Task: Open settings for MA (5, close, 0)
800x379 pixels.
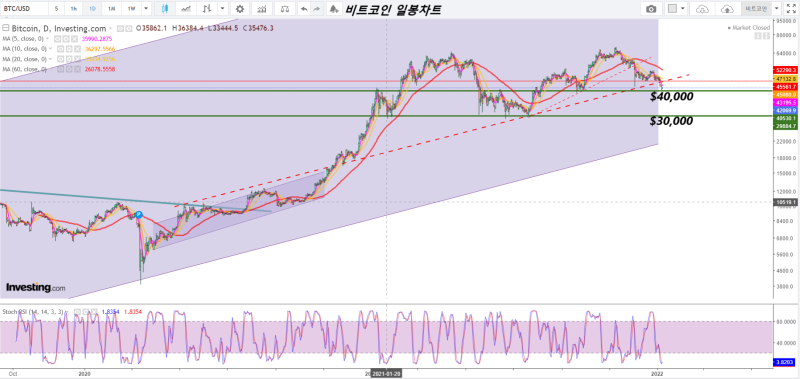Action: pyautogui.click(x=65, y=39)
